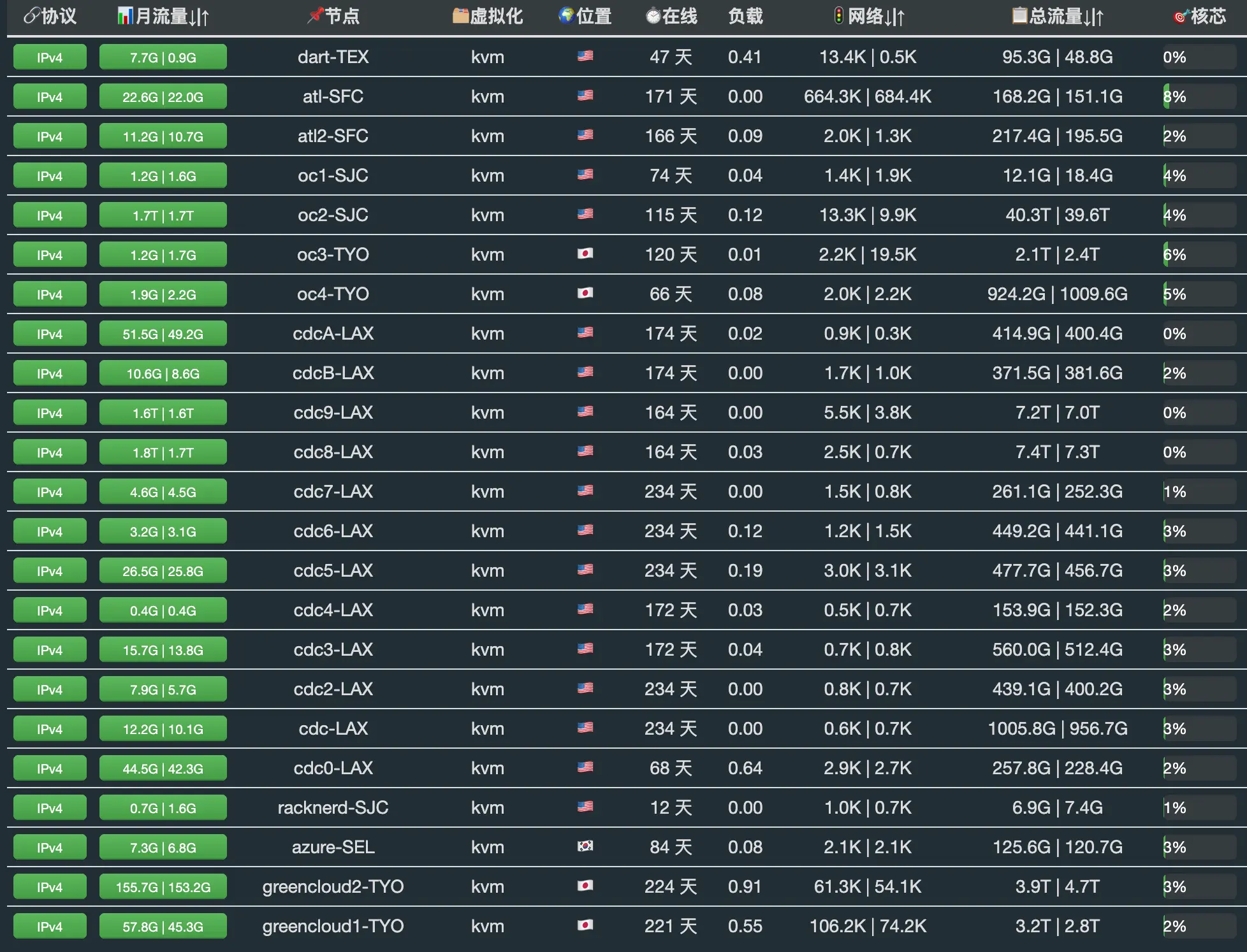Click the dartboard icon beside 核芯 header
1247x952 pixels.
click(x=1180, y=17)
